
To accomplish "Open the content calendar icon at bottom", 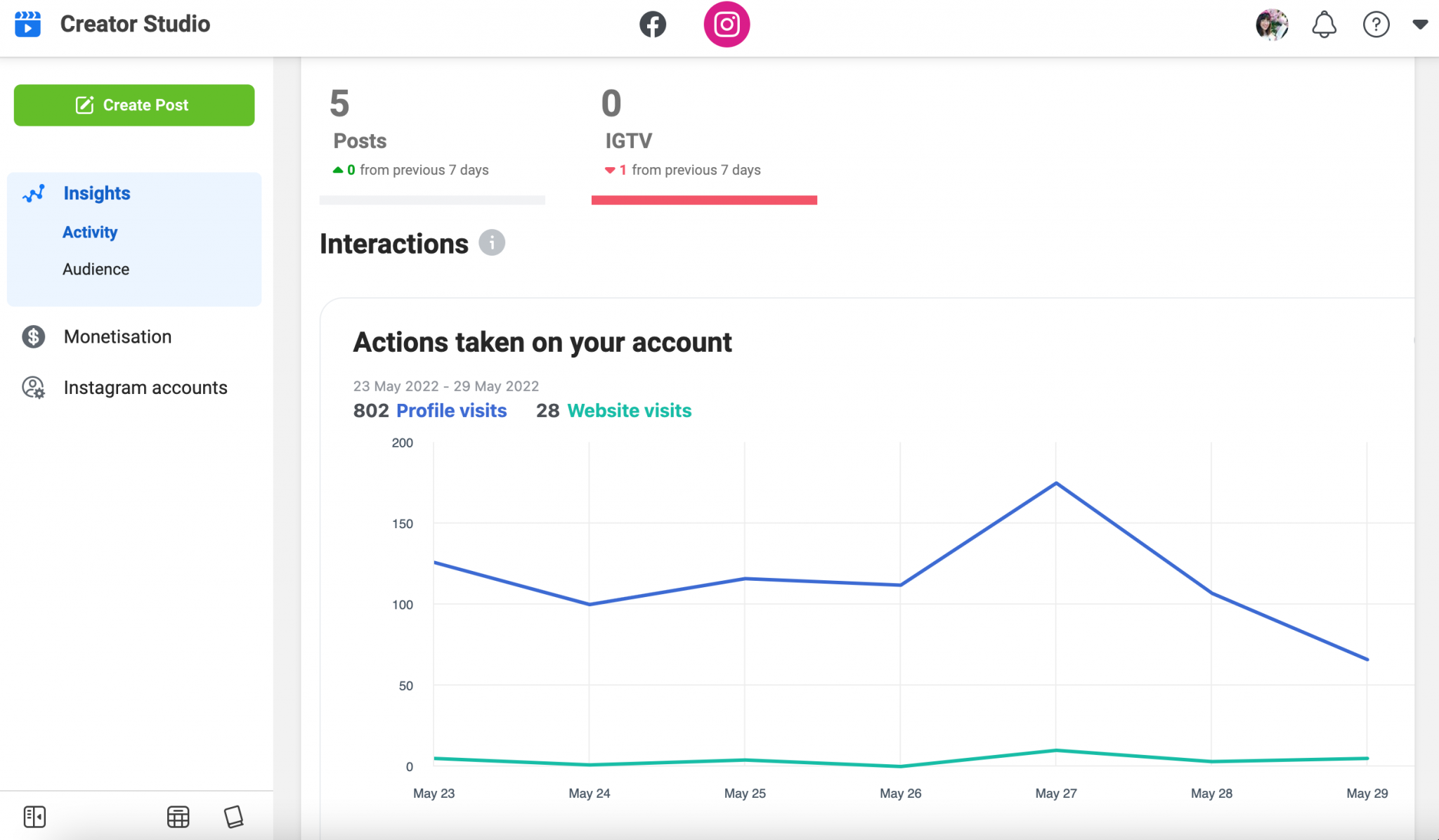I will point(178,817).
